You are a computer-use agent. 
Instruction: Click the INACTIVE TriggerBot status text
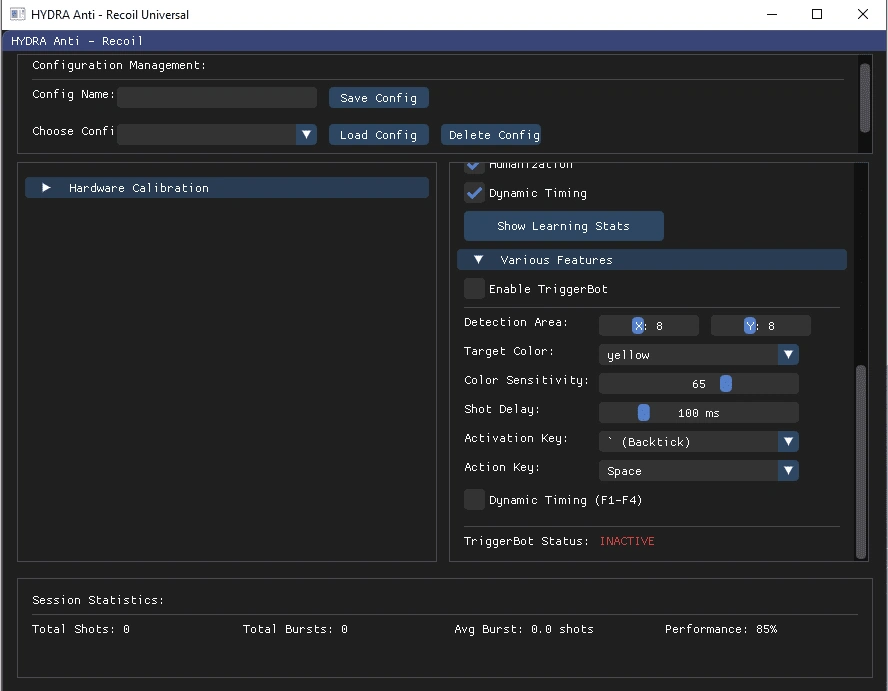click(x=627, y=541)
